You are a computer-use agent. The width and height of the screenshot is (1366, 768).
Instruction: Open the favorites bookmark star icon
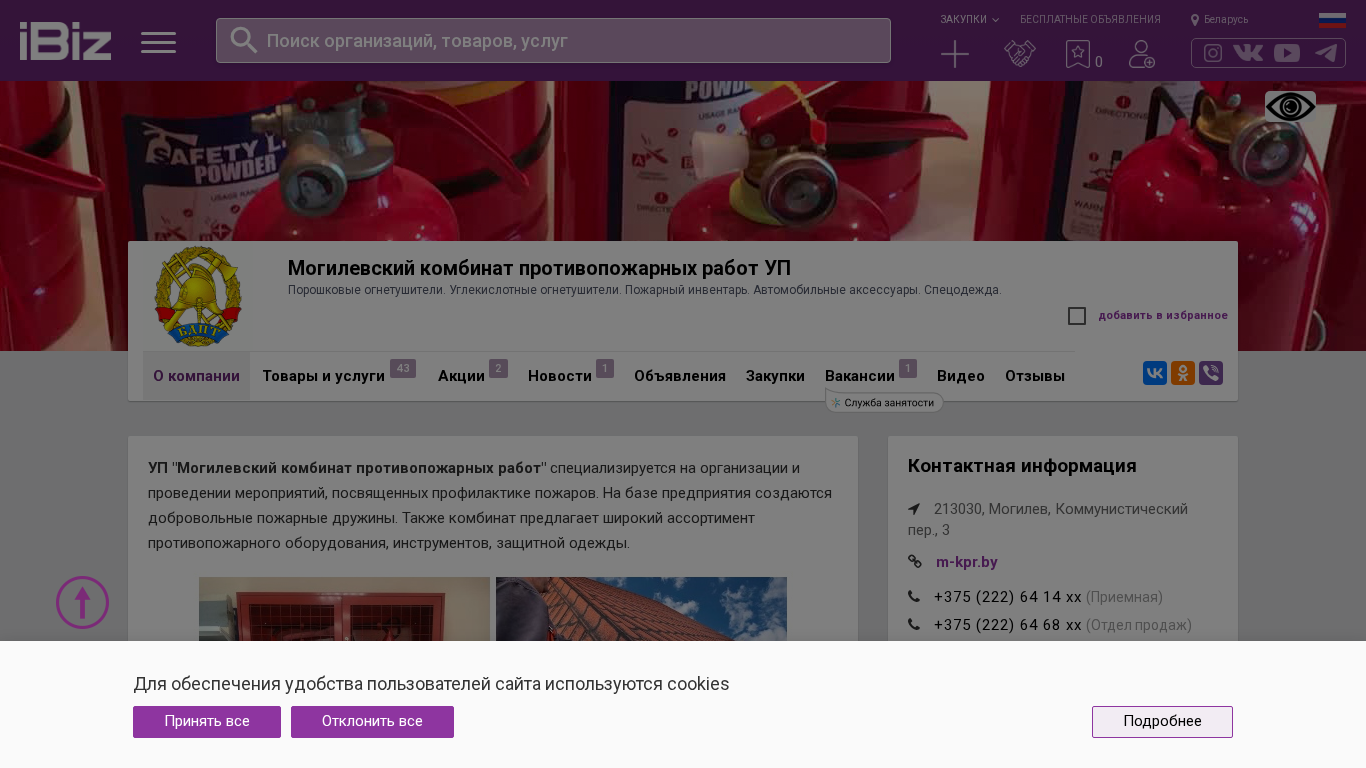tap(1078, 54)
